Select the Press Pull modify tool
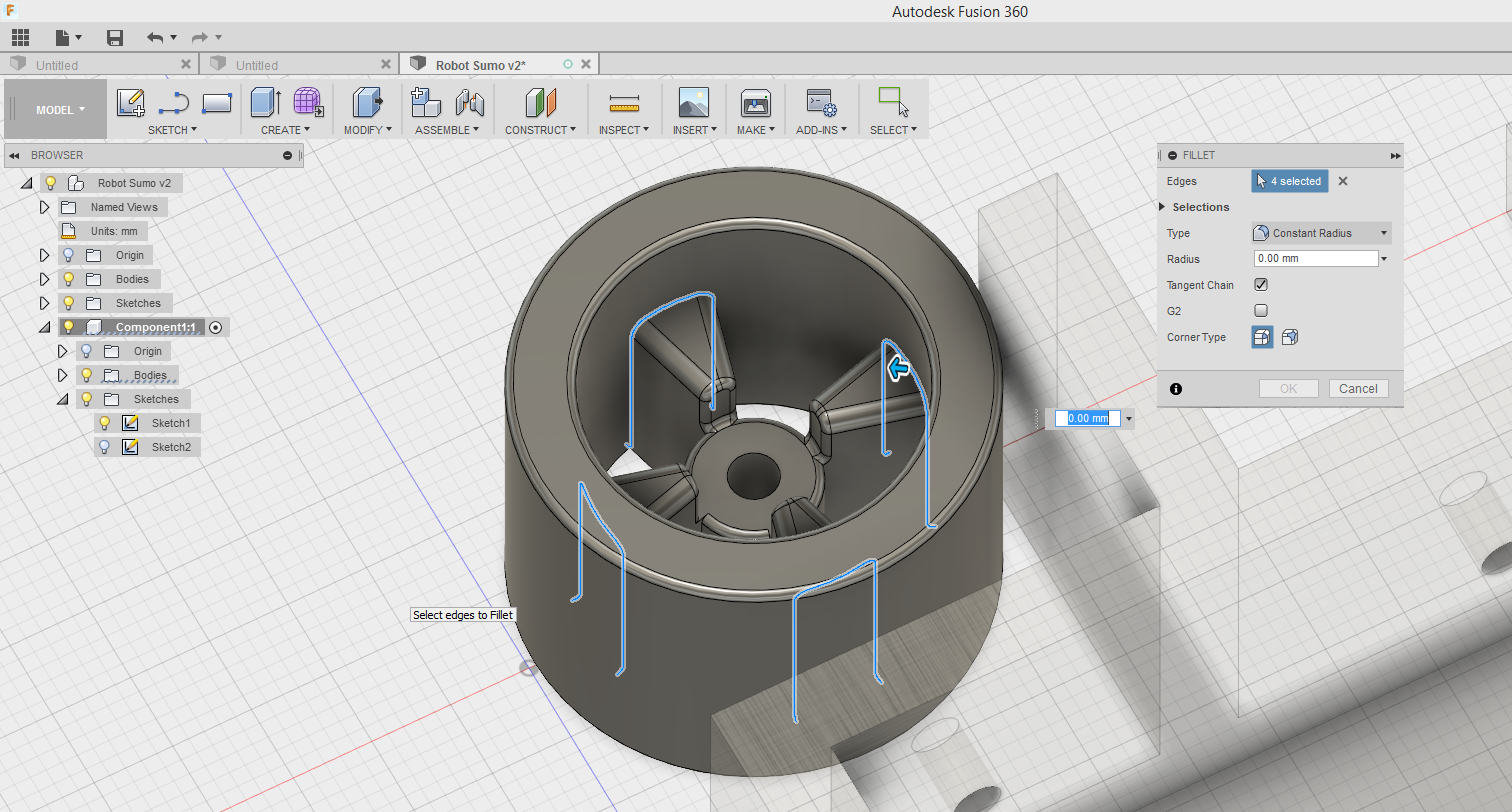 pos(368,102)
